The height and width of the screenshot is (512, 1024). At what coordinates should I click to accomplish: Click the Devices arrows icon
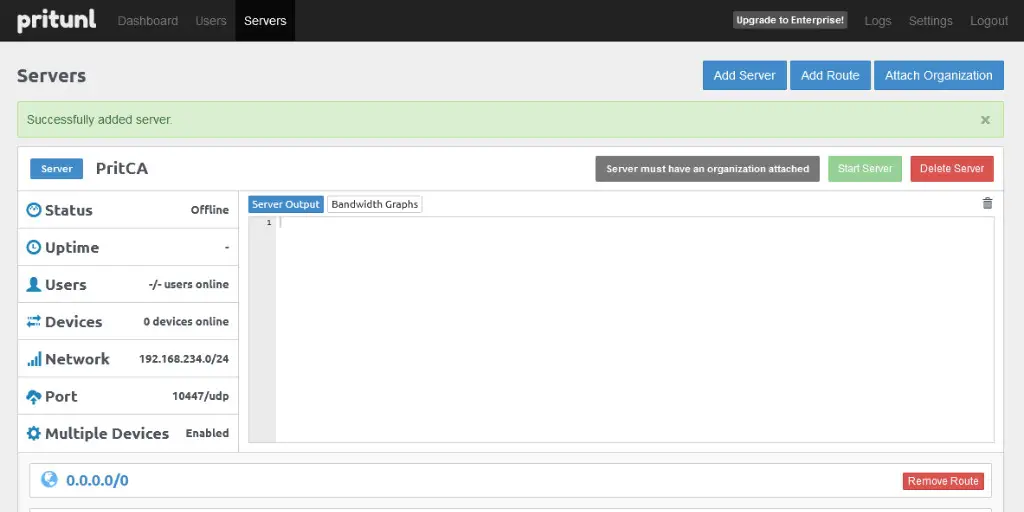(34, 321)
